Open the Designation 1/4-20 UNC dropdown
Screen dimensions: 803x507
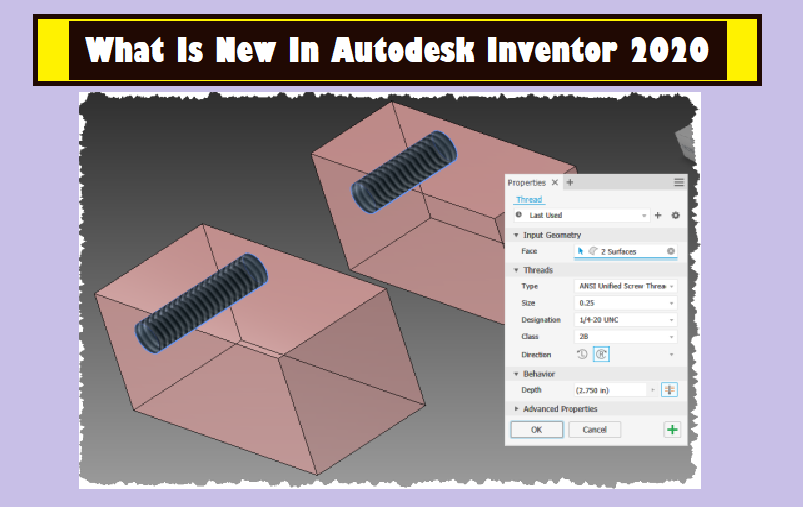(x=625, y=320)
